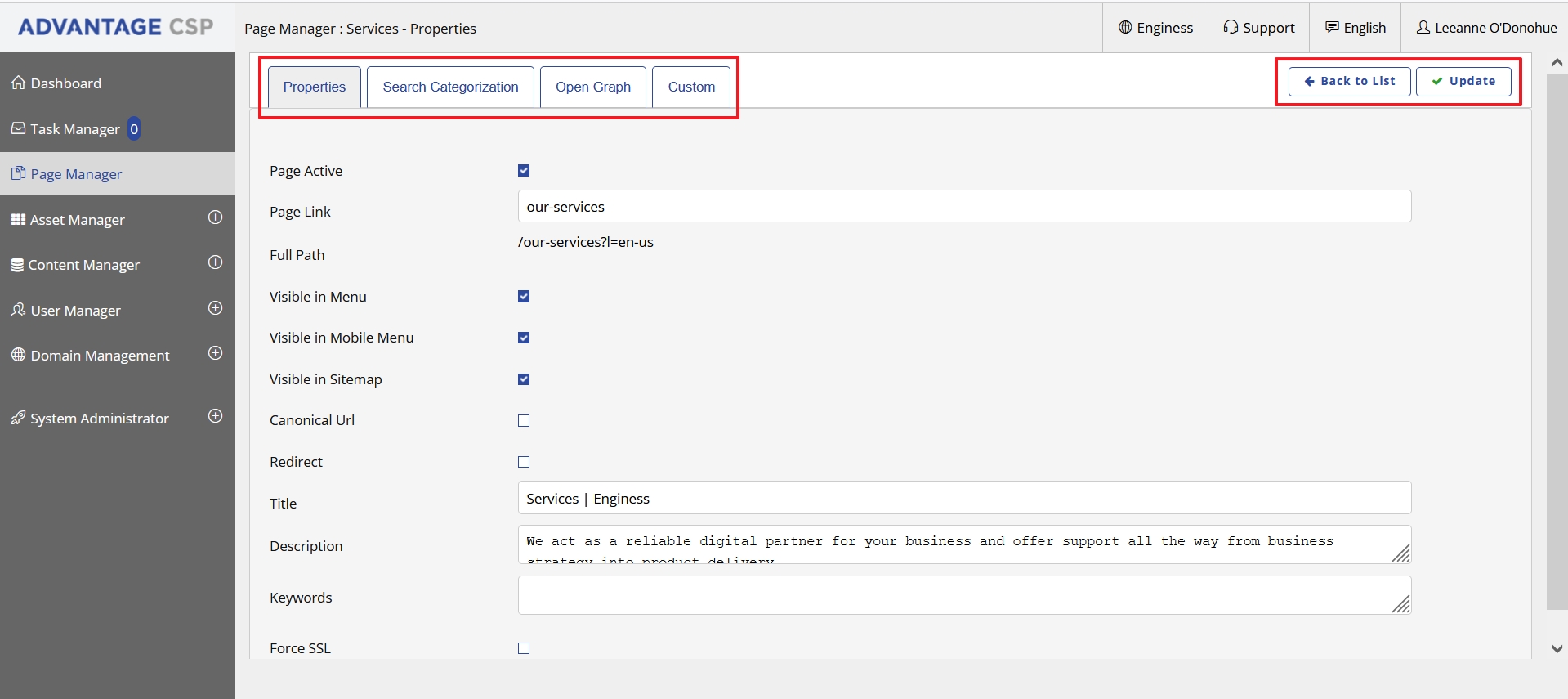Click the scrollbar down arrow
The width and height of the screenshot is (1568, 699).
click(x=1557, y=648)
